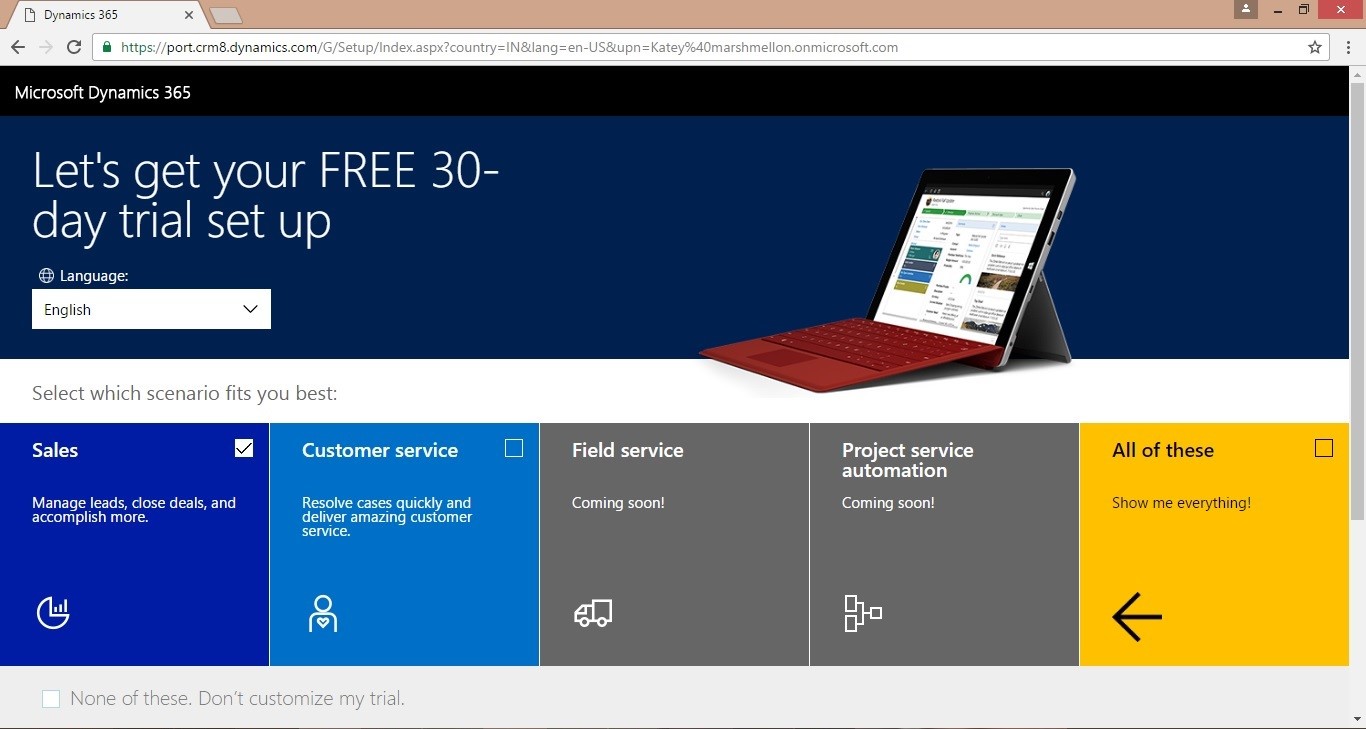The width and height of the screenshot is (1366, 729).
Task: Open a new browser tab
Action: [x=226, y=15]
